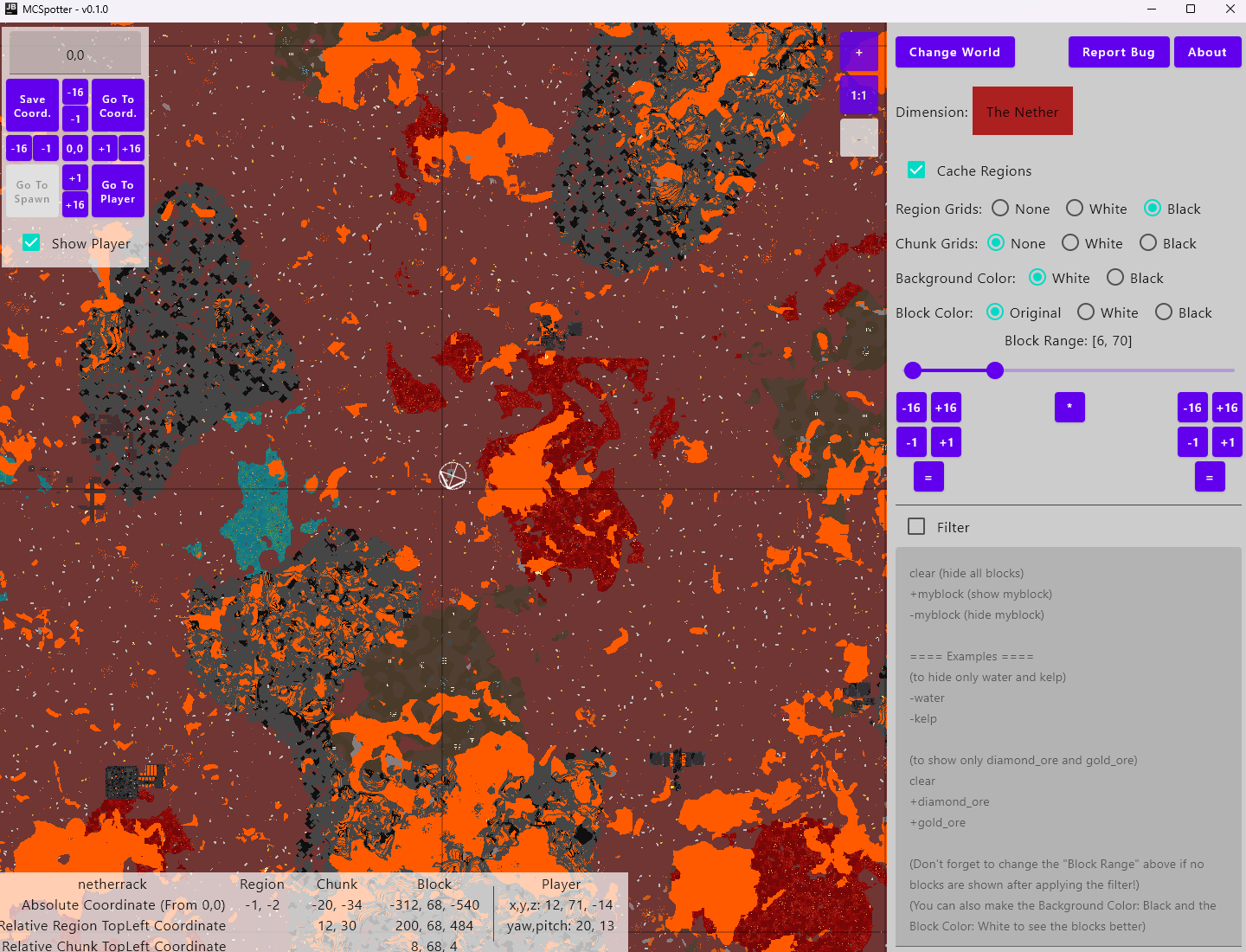The width and height of the screenshot is (1246, 952).
Task: Toggle the Show Player checkbox
Action: 31,242
